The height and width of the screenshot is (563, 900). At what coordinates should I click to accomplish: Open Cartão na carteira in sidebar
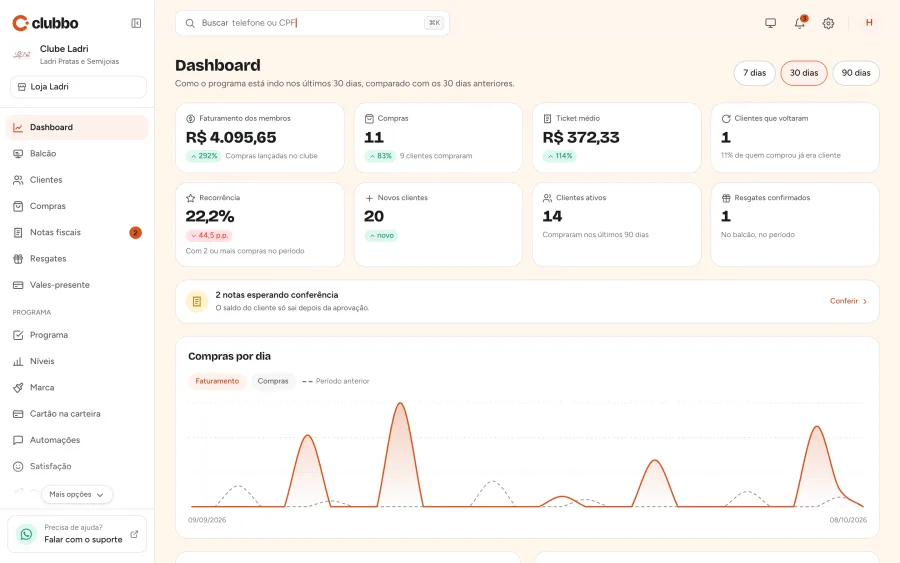[x=77, y=414]
